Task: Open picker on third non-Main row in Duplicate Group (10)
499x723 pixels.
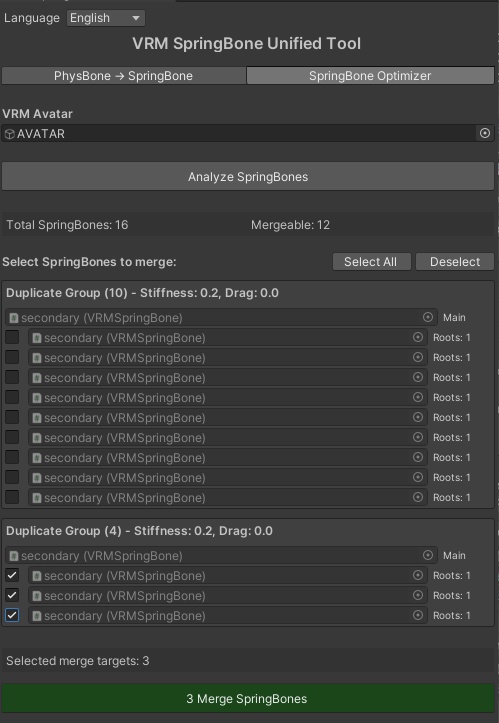Action: 418,377
